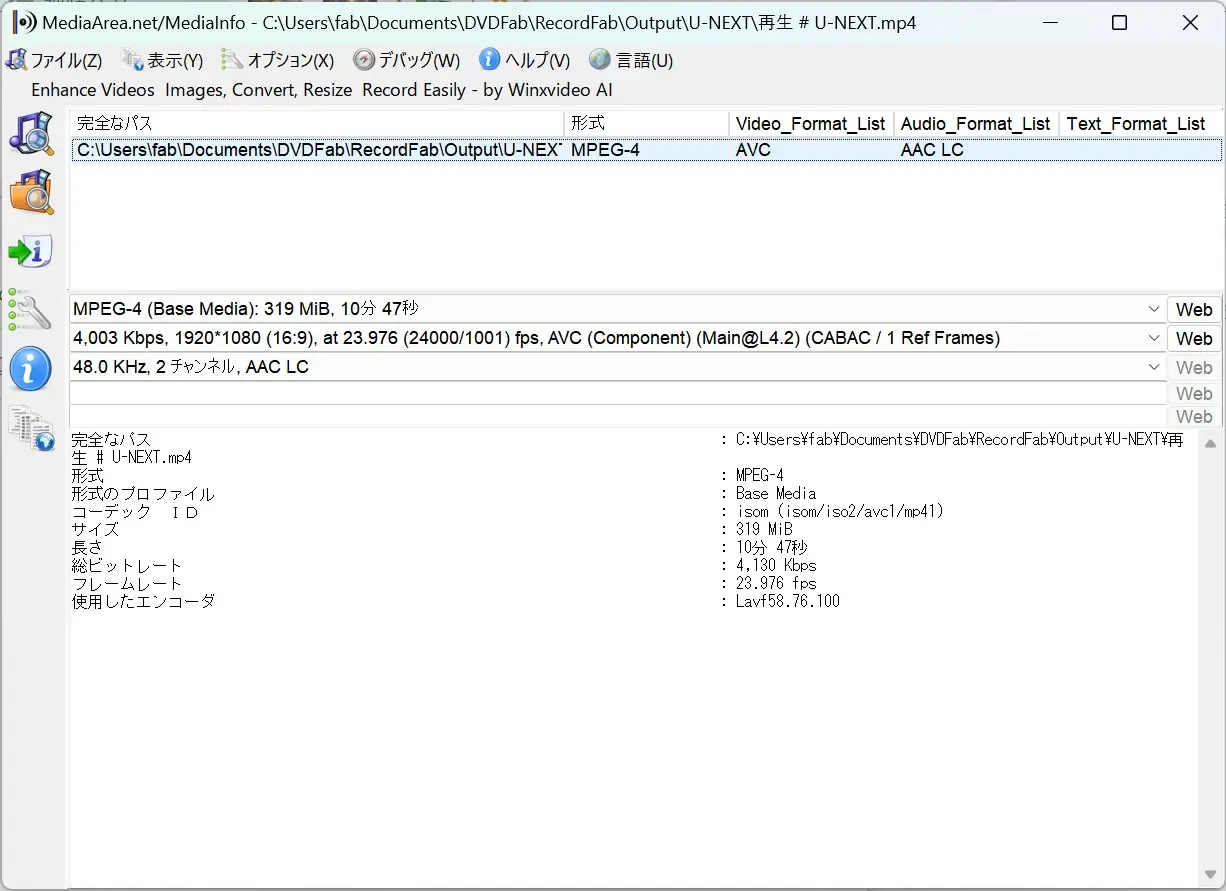The width and height of the screenshot is (1226, 891).
Task: Click the ファイル menu icon
Action: tap(16, 60)
